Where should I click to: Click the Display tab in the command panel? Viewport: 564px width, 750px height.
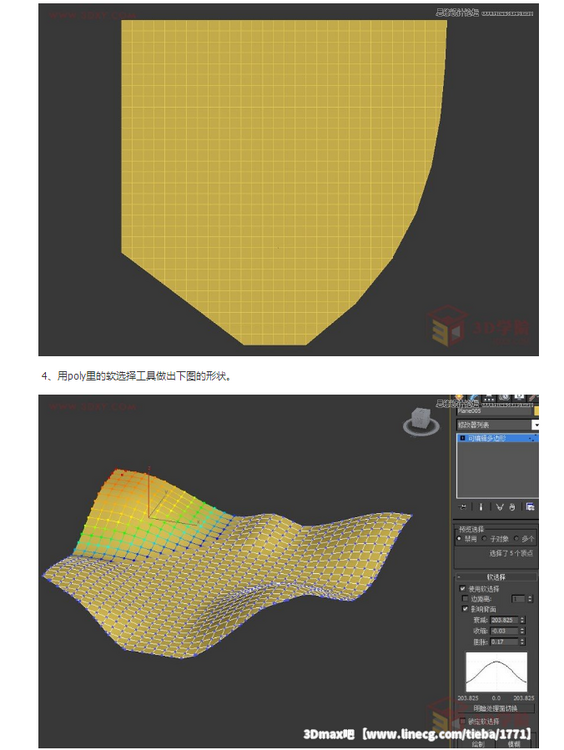pos(519,398)
